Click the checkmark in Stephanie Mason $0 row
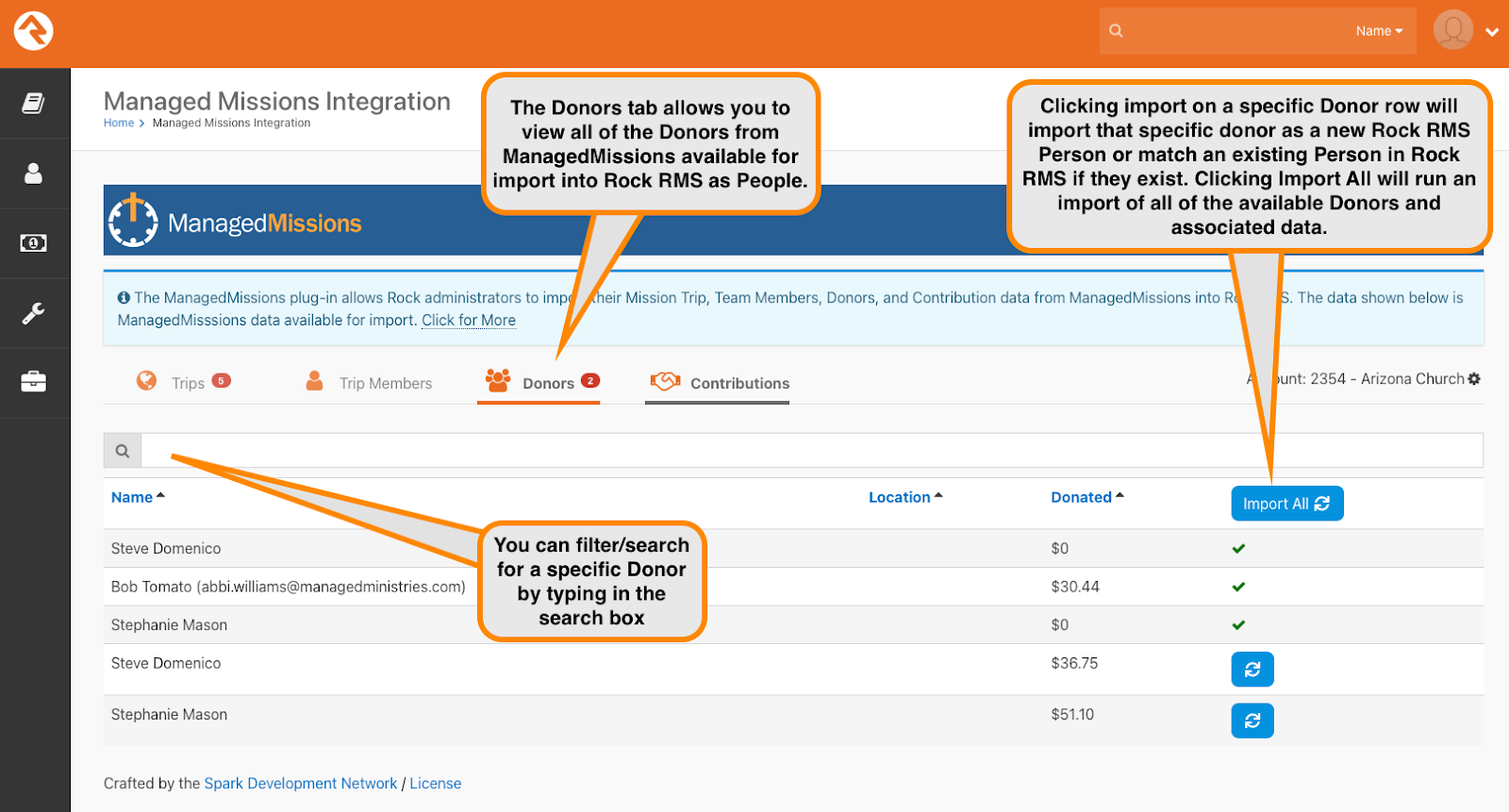This screenshot has width=1509, height=812. pos(1238,624)
